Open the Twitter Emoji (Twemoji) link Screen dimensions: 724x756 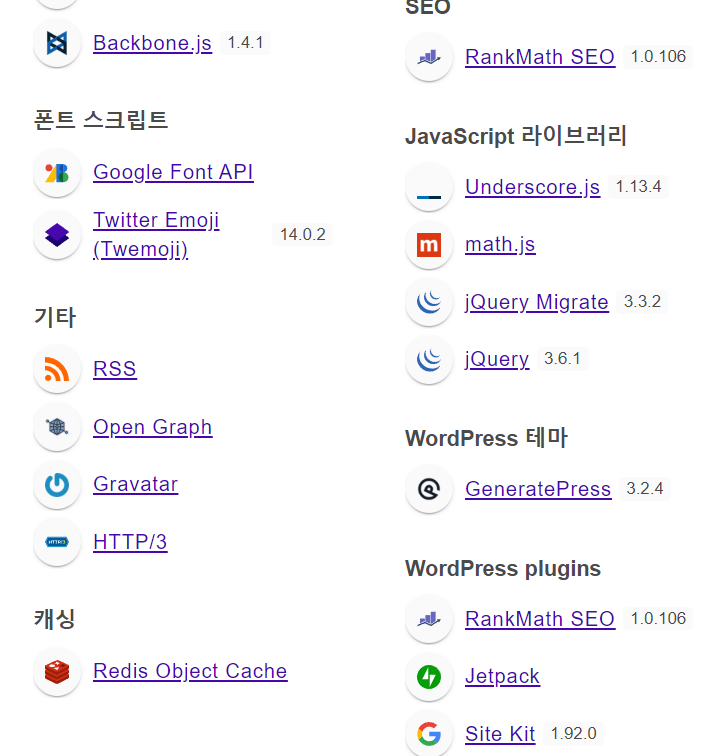click(156, 235)
